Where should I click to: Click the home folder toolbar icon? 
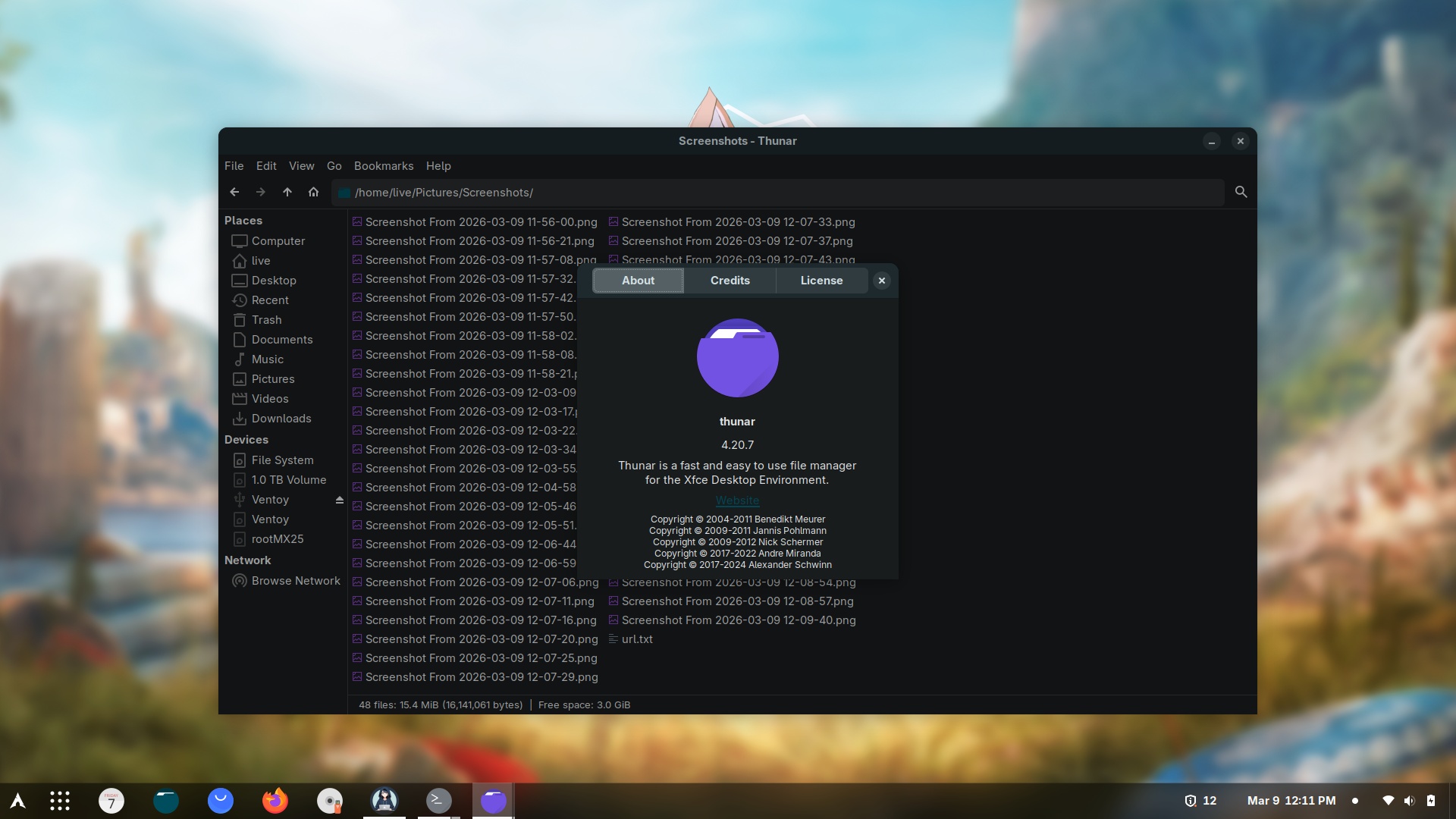[313, 193]
